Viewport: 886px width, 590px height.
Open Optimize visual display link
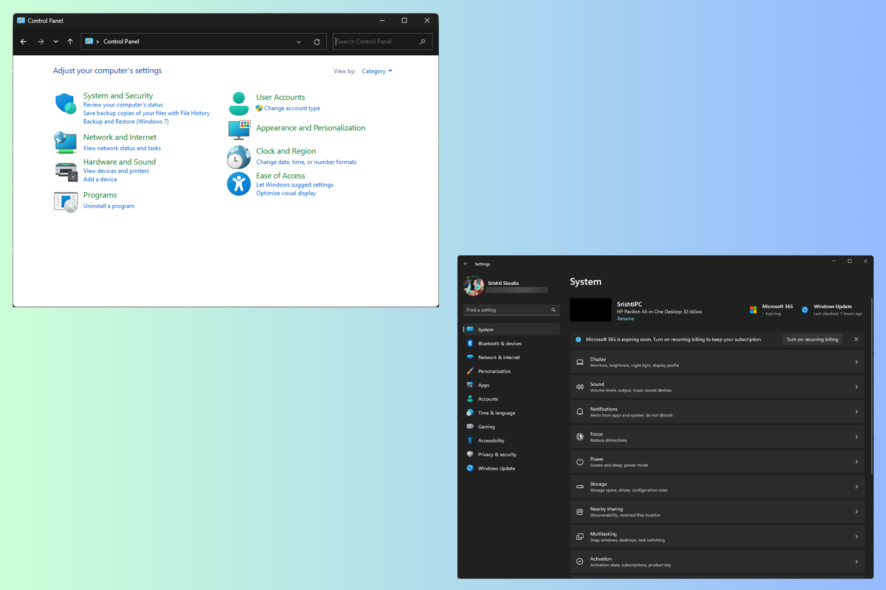click(286, 193)
